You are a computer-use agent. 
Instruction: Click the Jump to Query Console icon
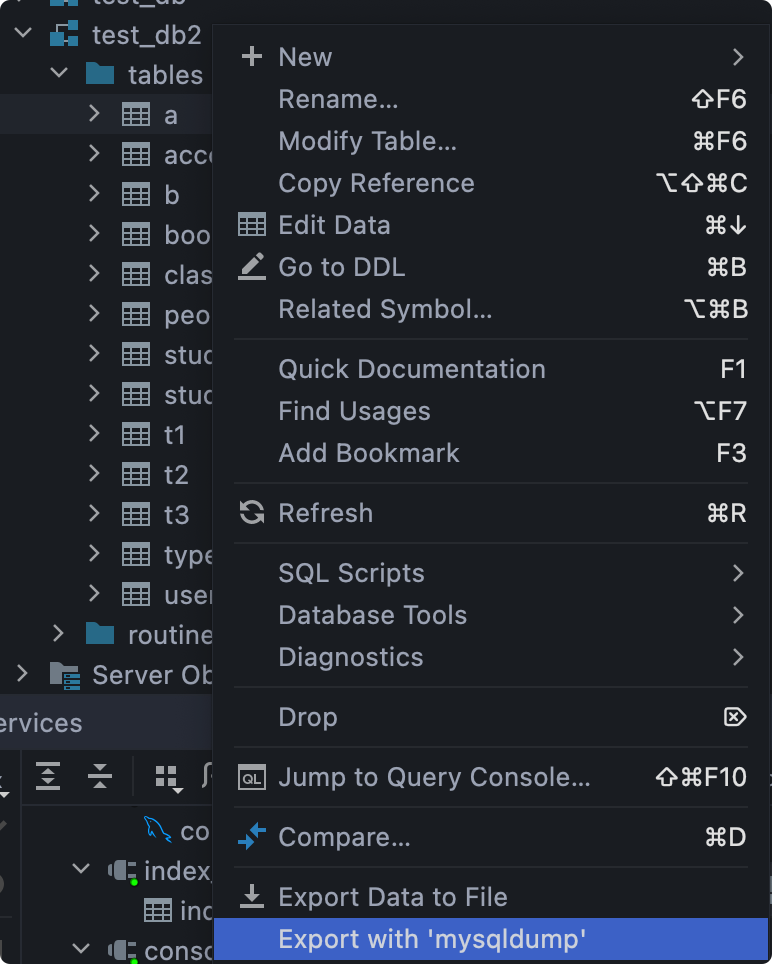252,777
